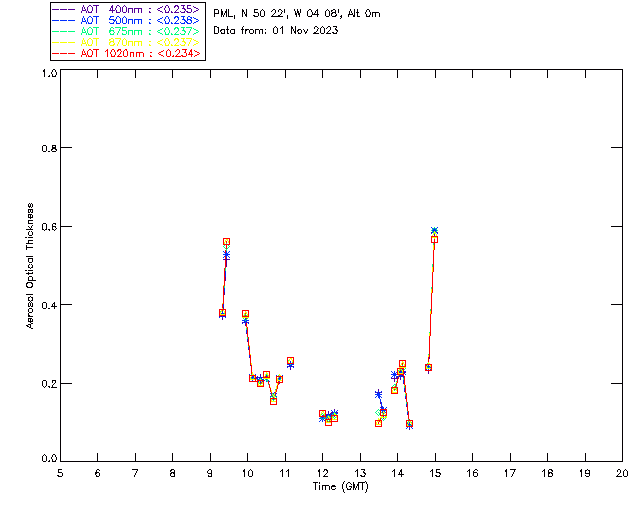The height and width of the screenshot is (512, 640).
Task: Select the yellow dashed line sample in legend
Action: (x=64, y=42)
